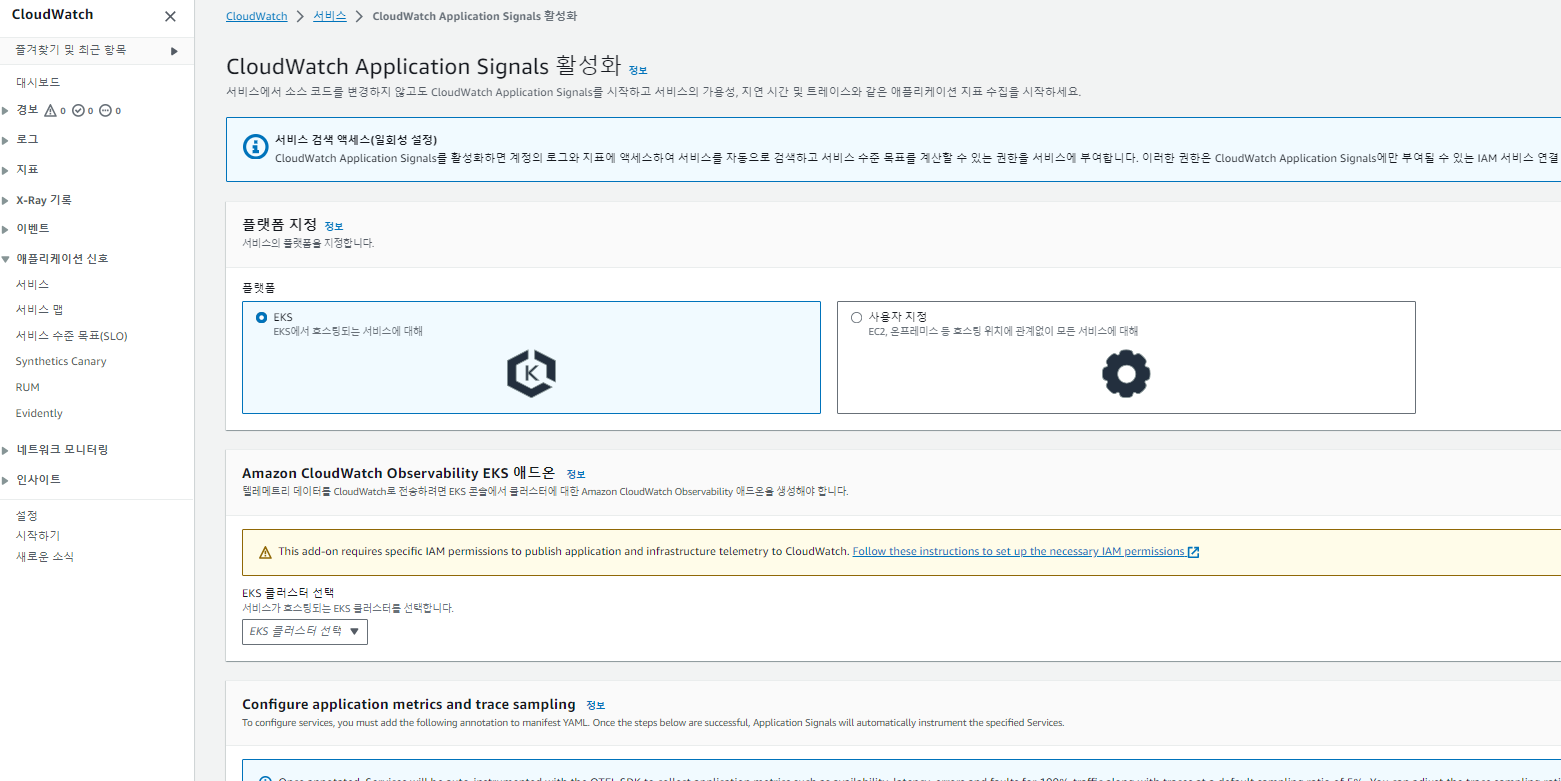The image size is (1561, 781).
Task: Click the 사용자 지정 gear icon
Action: pyautogui.click(x=1126, y=374)
